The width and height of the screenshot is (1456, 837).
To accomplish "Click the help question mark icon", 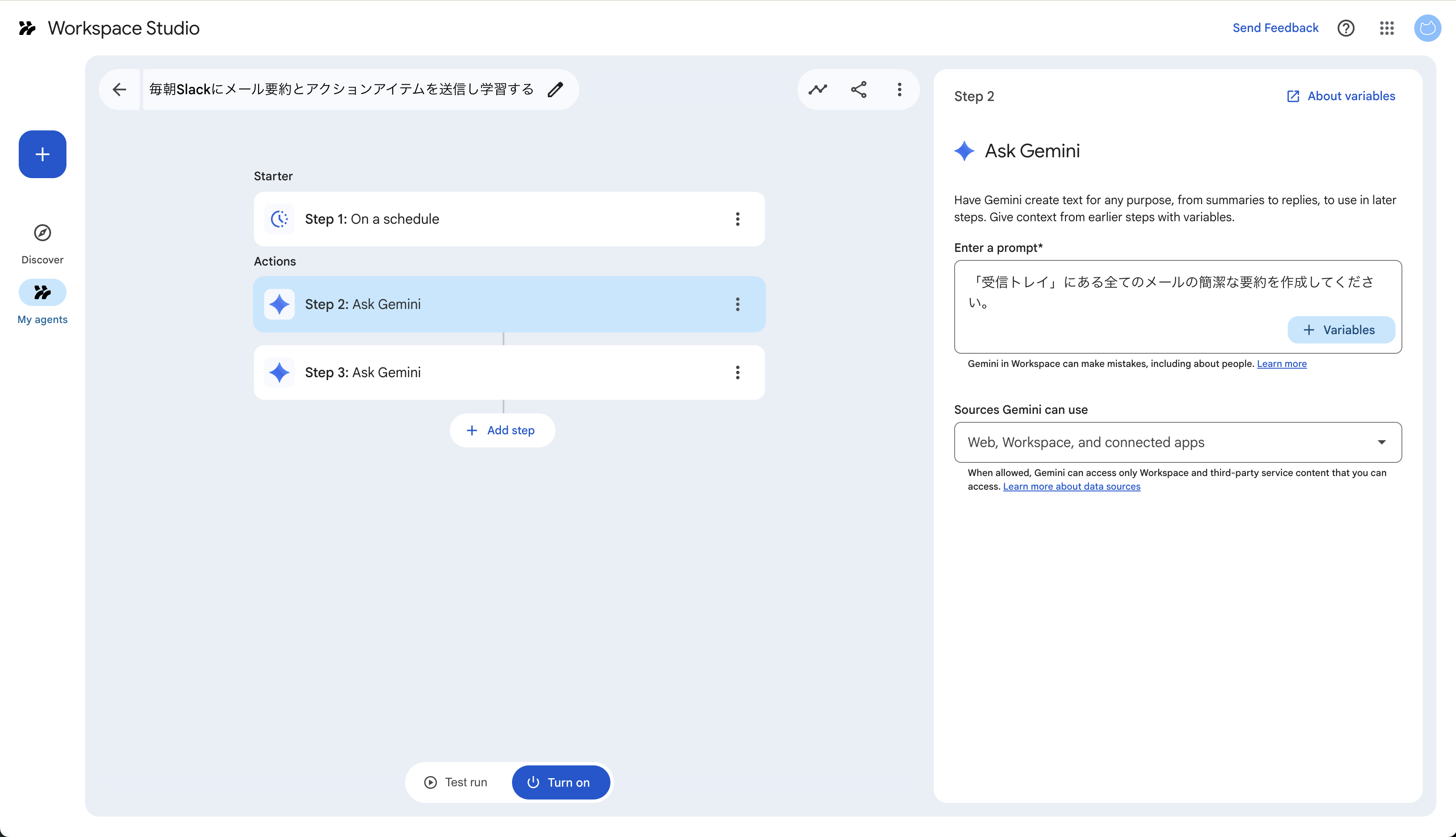I will pyautogui.click(x=1346, y=28).
